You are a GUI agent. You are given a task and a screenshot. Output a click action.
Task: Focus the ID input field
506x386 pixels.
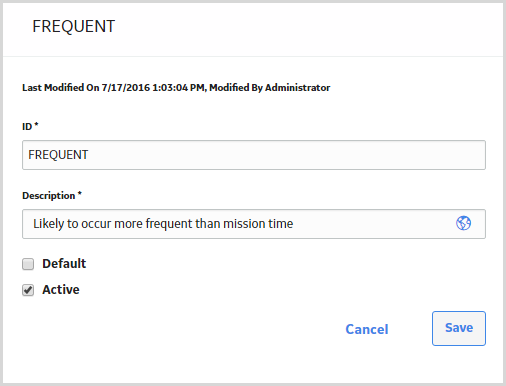[254, 155]
